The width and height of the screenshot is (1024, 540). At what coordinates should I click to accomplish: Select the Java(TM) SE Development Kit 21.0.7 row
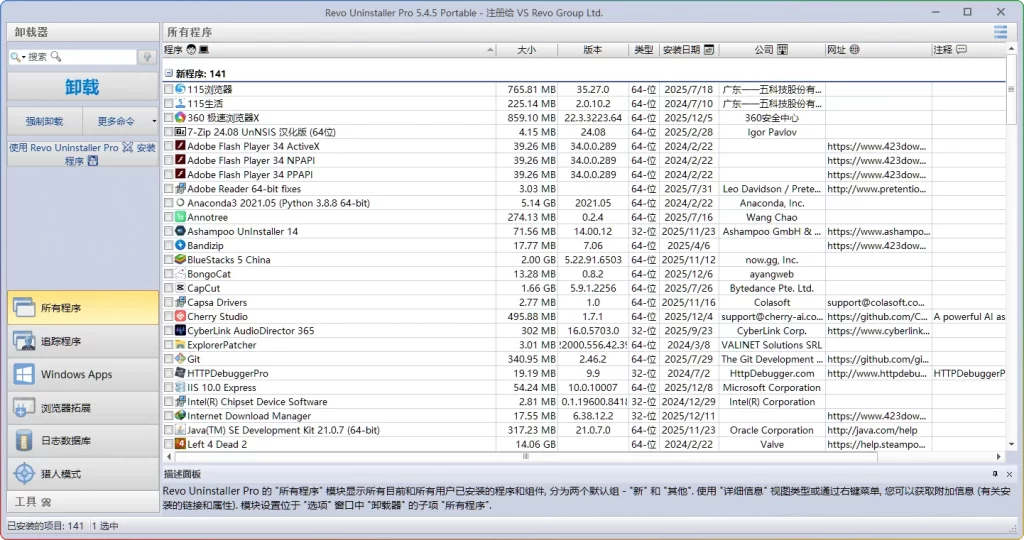tap(584, 430)
